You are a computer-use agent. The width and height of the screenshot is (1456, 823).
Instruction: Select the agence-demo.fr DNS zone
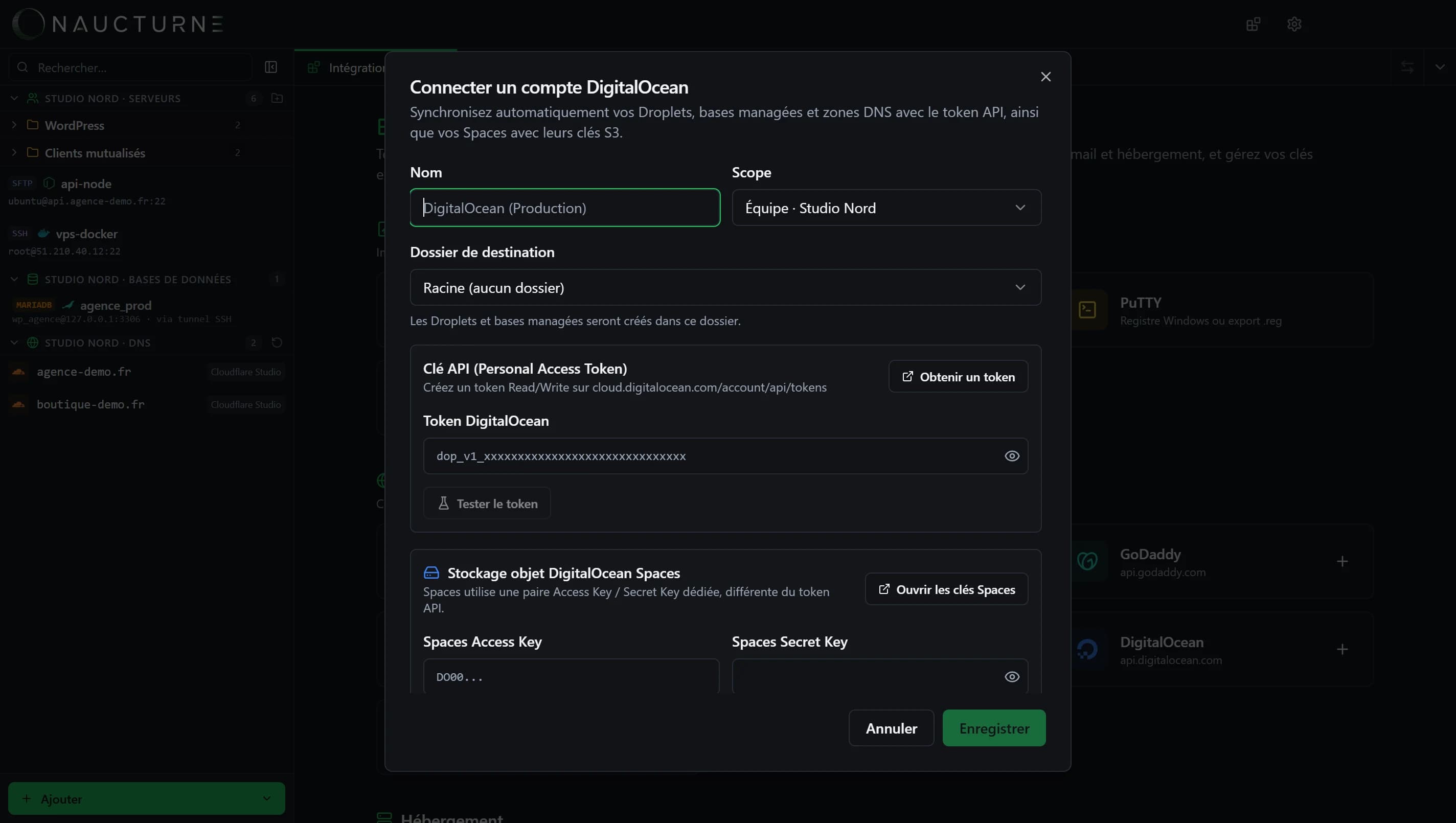(146, 371)
